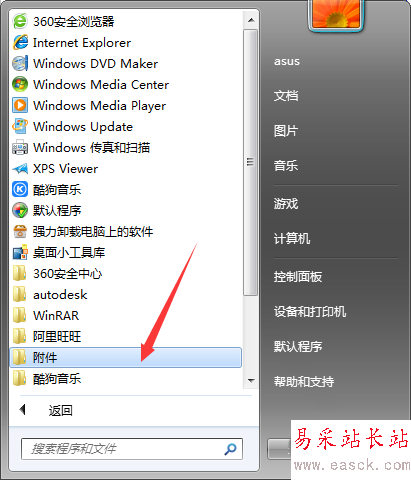Click the user account flower picture

(x=336, y=14)
